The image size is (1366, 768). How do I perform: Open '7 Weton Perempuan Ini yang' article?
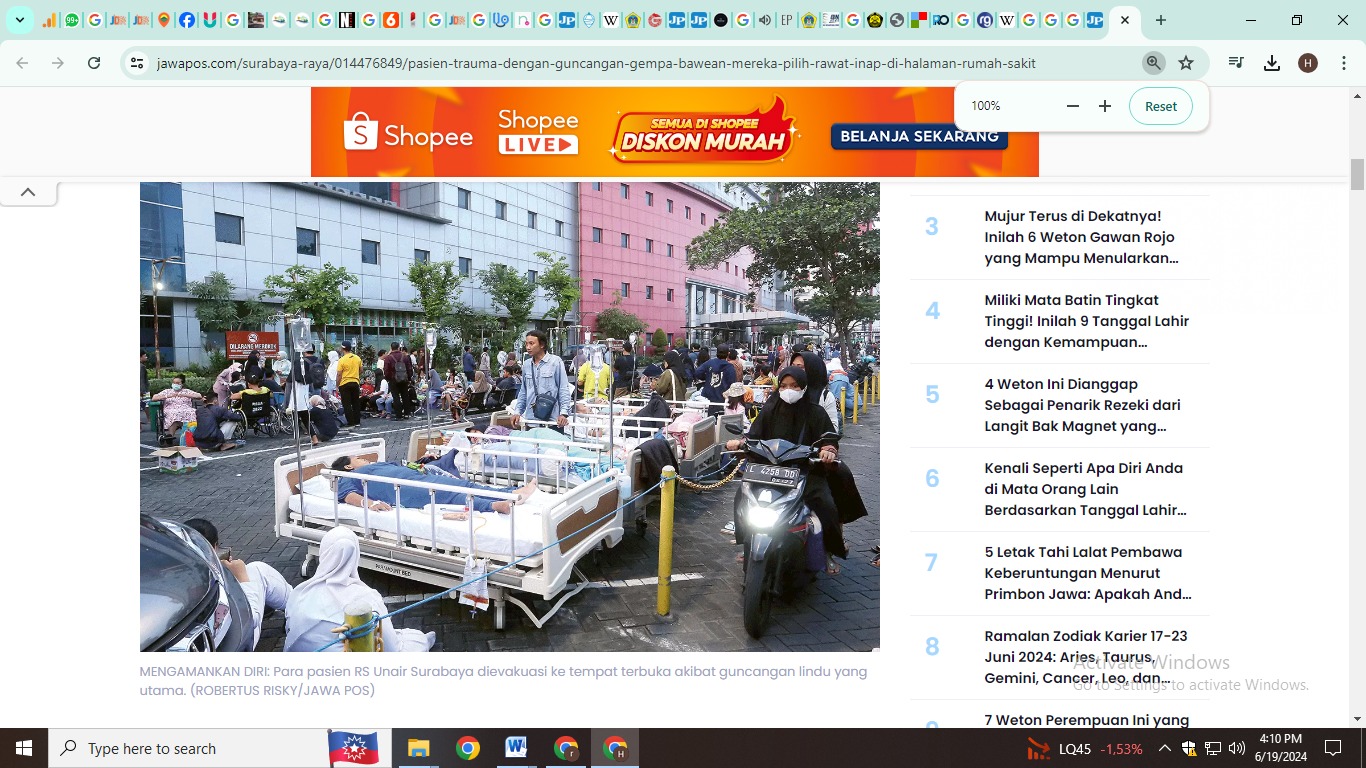click(x=1086, y=720)
